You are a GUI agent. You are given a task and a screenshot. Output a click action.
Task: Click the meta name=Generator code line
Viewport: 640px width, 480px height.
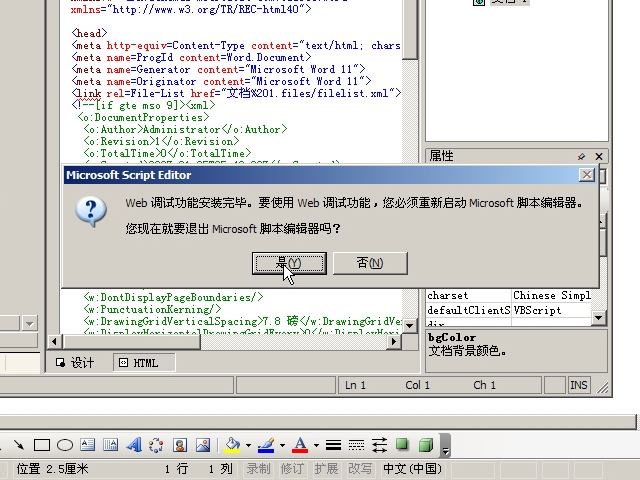coord(218,69)
